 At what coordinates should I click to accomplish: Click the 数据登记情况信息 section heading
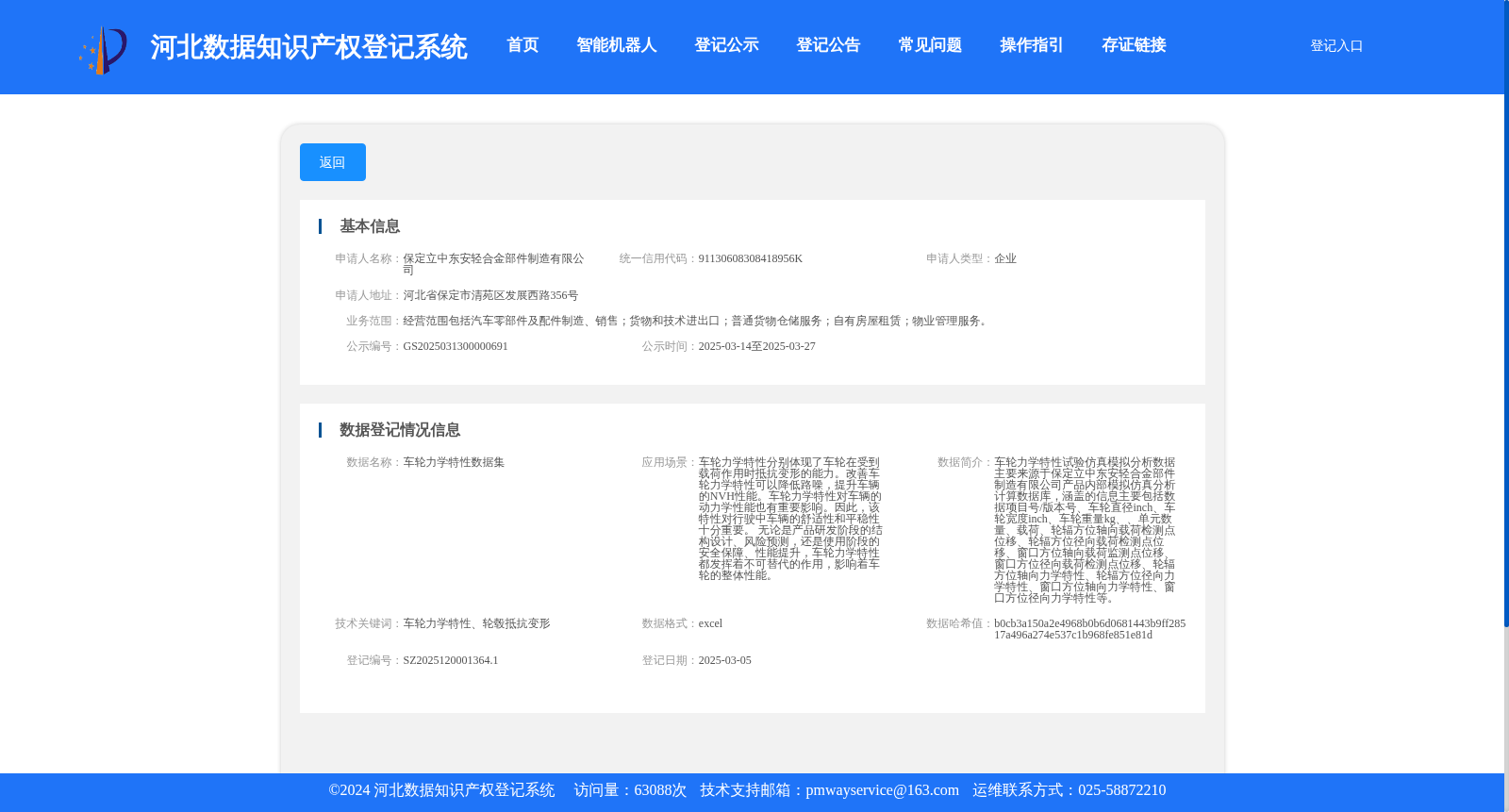click(400, 430)
